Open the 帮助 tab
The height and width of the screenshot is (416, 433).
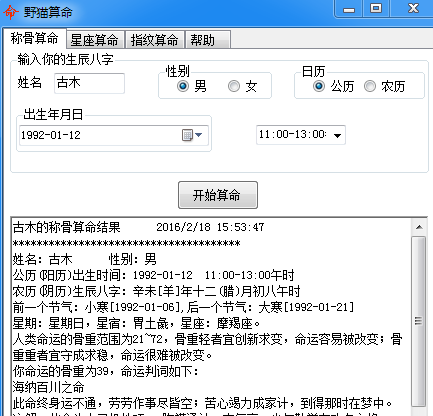click(207, 40)
